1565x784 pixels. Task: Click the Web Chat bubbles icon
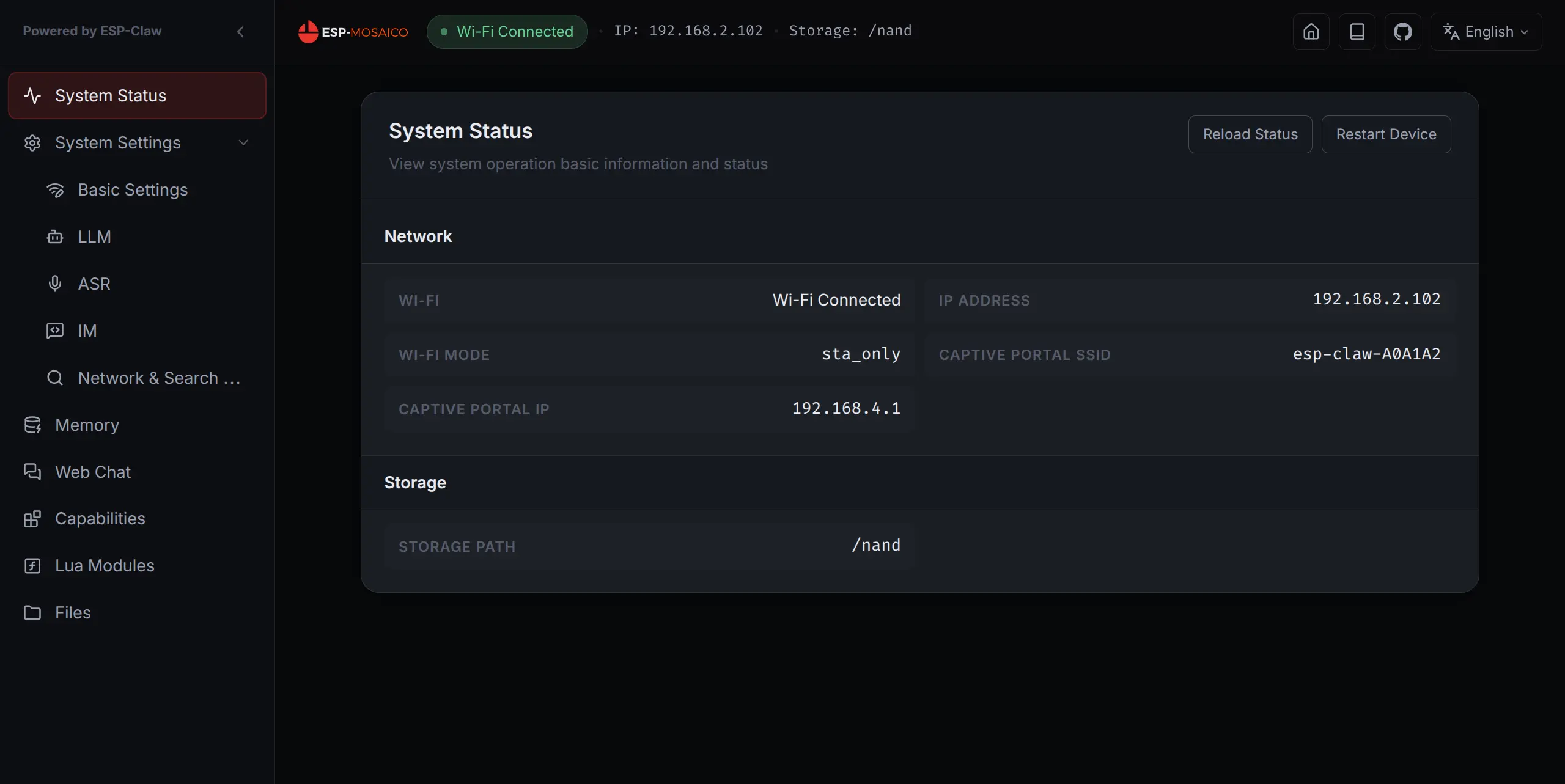[32, 472]
